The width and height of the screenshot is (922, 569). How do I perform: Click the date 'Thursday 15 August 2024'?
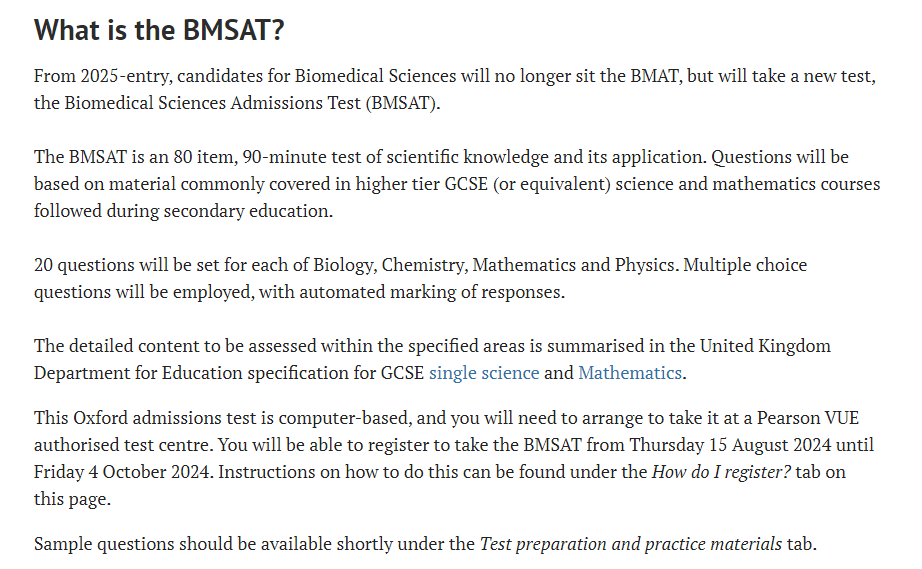[x=730, y=445]
